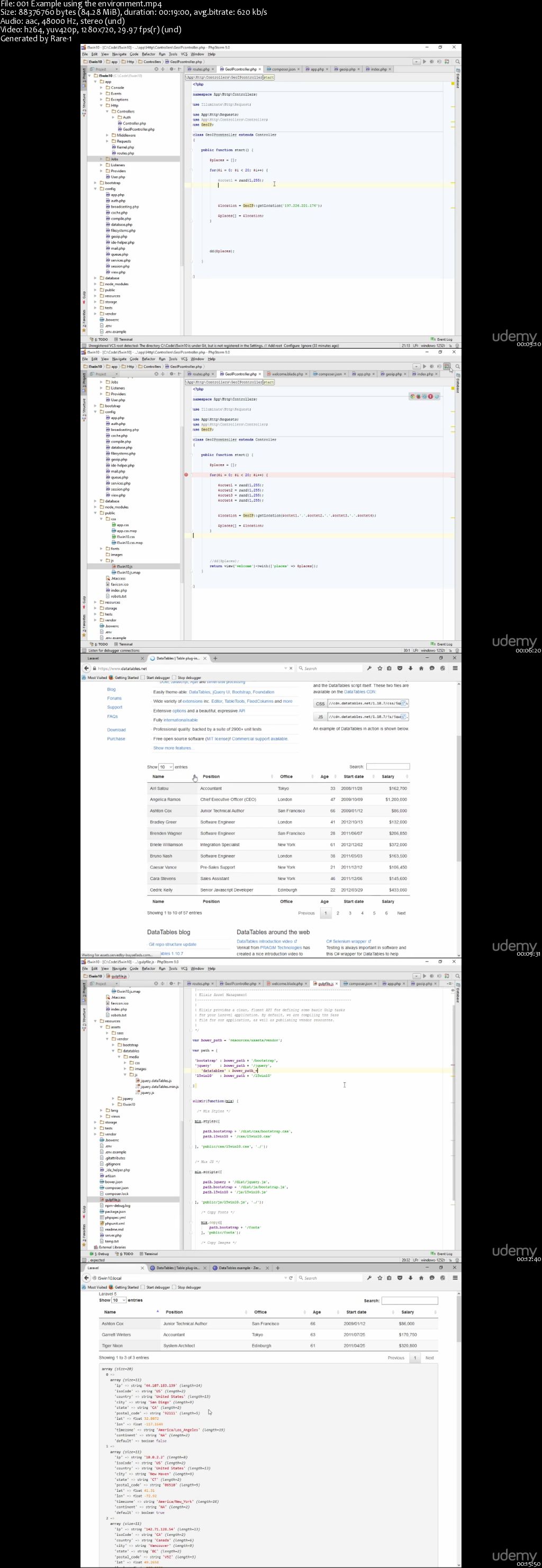Click search magnifier icon in 00:03:10 PhpStorm frame
This screenshot has width=542, height=1568.
pyautogui.click(x=457, y=61)
